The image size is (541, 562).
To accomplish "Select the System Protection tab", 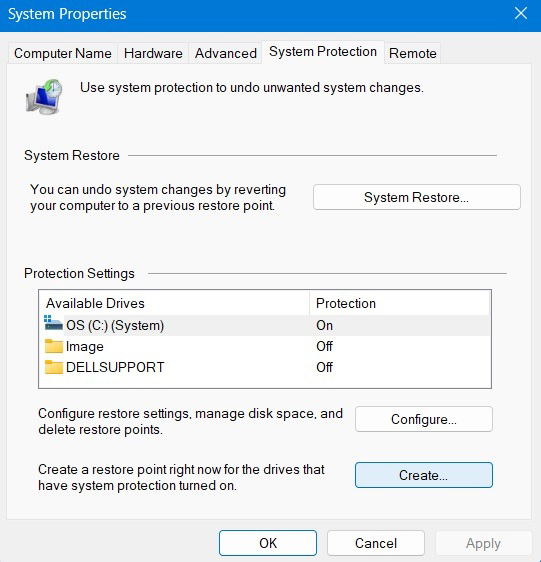I will coord(323,52).
